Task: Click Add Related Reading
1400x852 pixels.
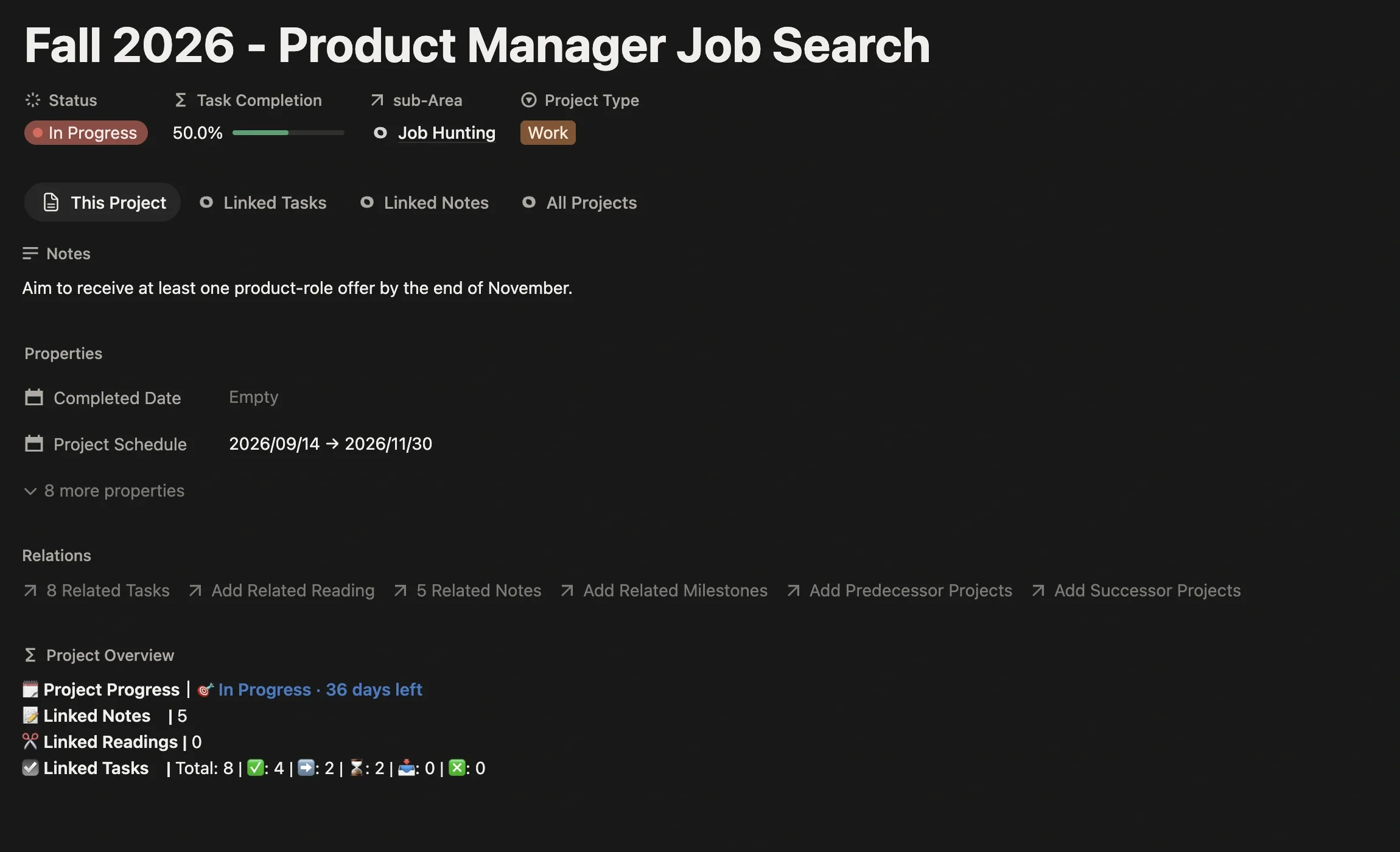Action: [281, 590]
